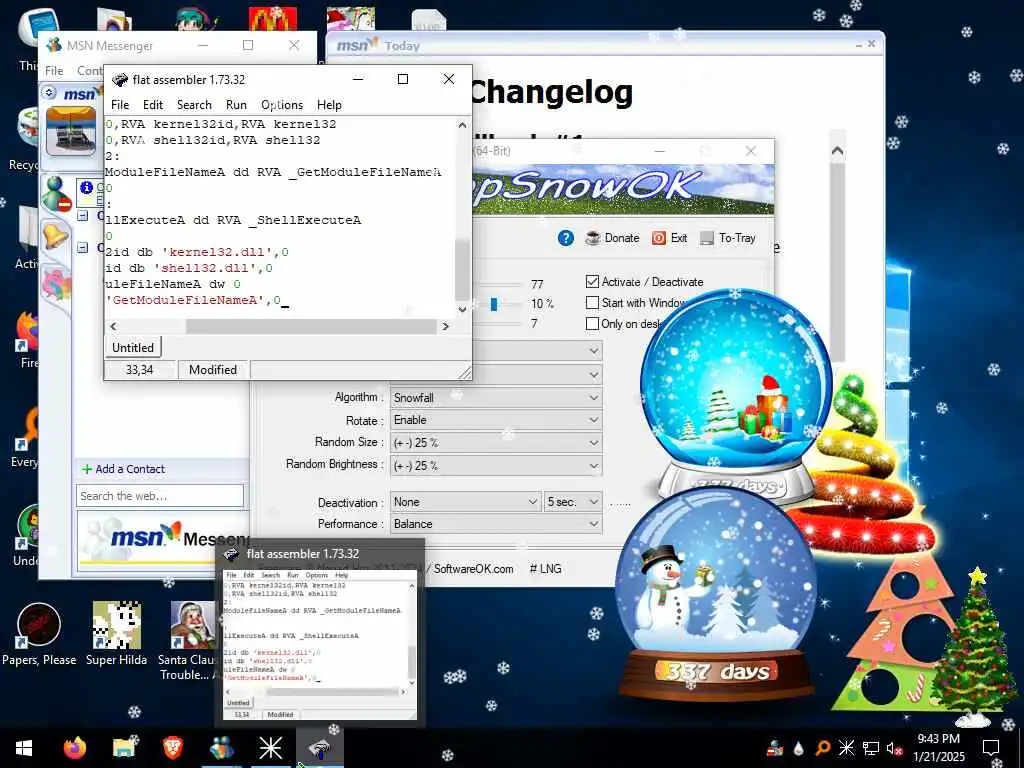
Task: Open the File menu in flat assembler
Action: (x=120, y=104)
